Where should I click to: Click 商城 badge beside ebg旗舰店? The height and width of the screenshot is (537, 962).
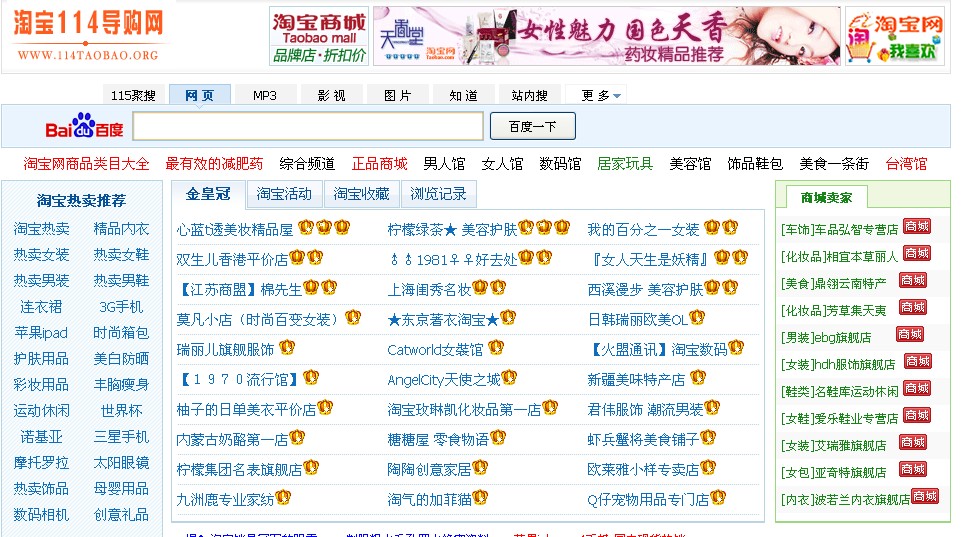pyautogui.click(x=910, y=334)
